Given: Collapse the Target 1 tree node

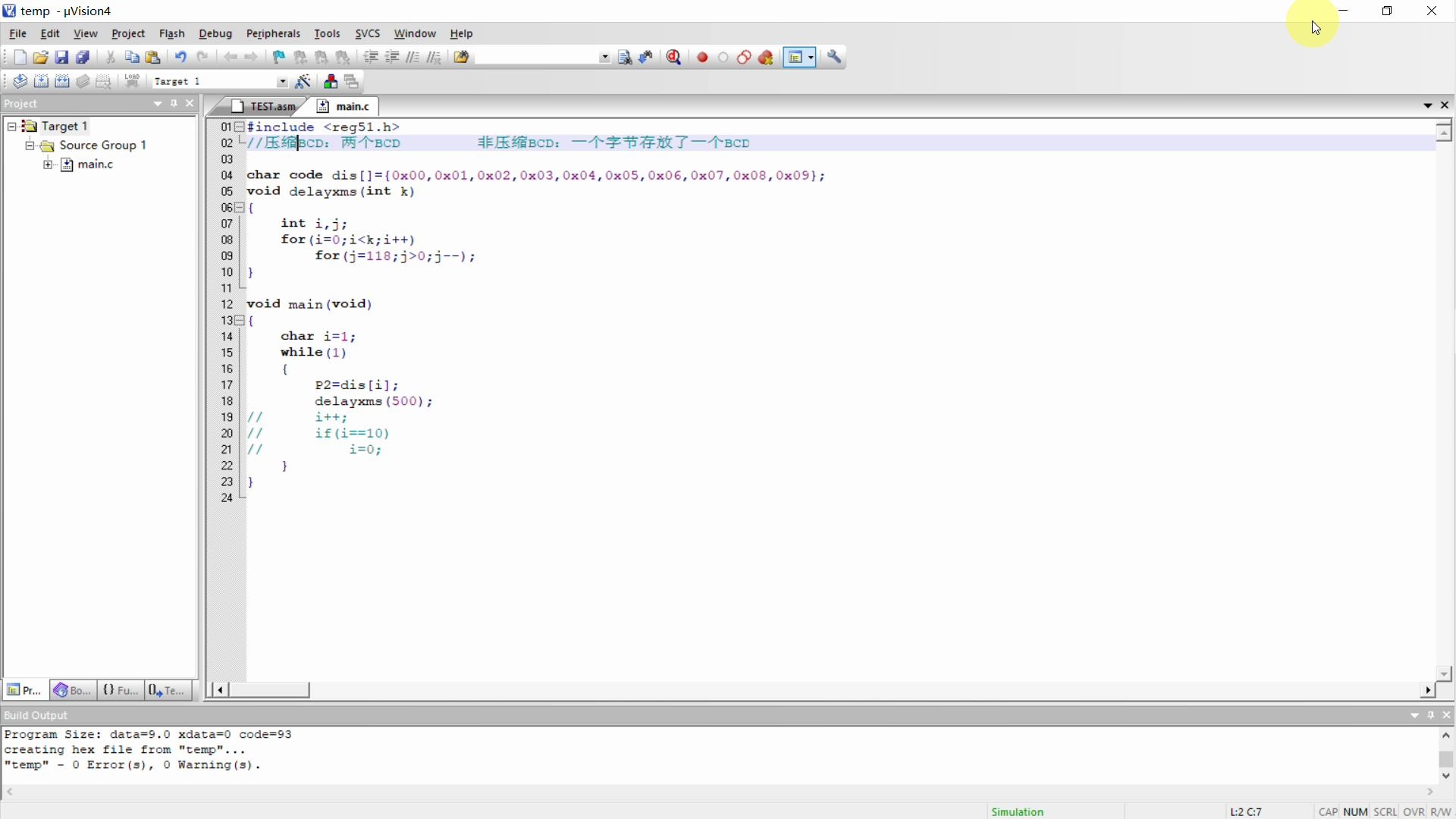Looking at the screenshot, I should pos(12,126).
